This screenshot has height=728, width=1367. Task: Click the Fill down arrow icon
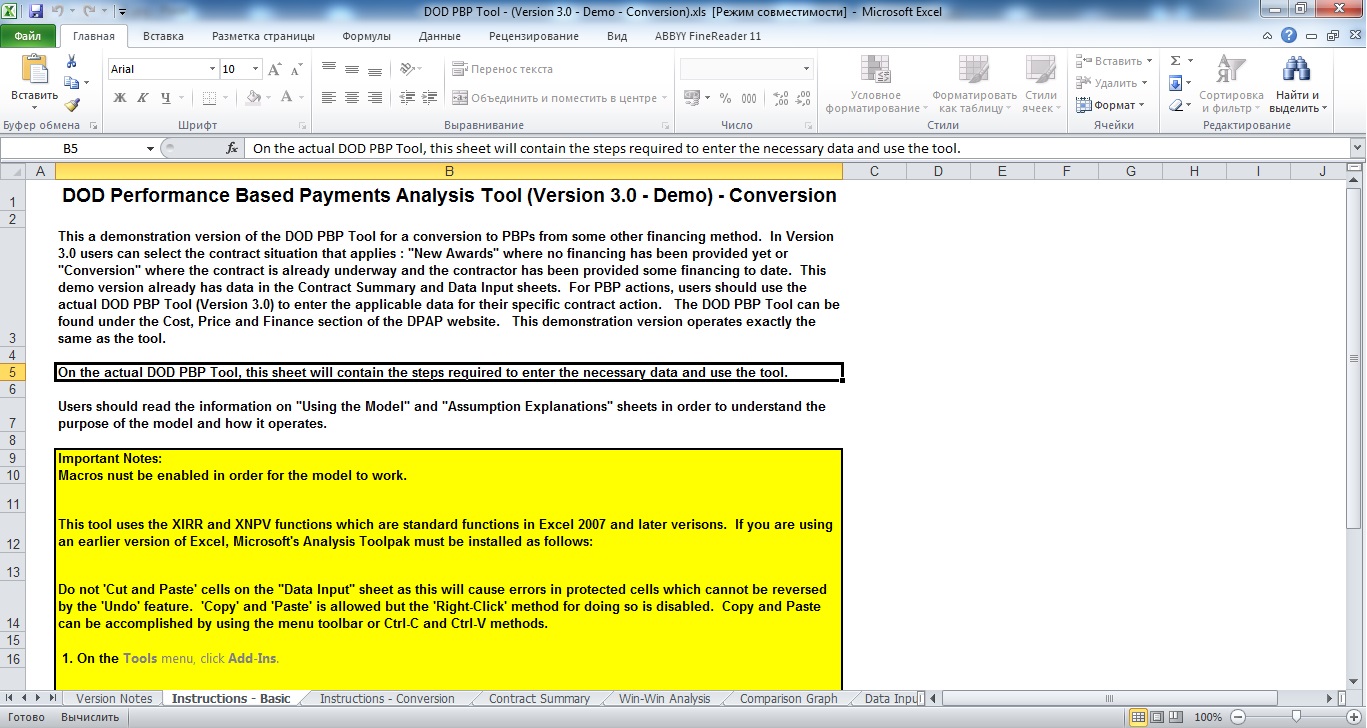click(1176, 83)
